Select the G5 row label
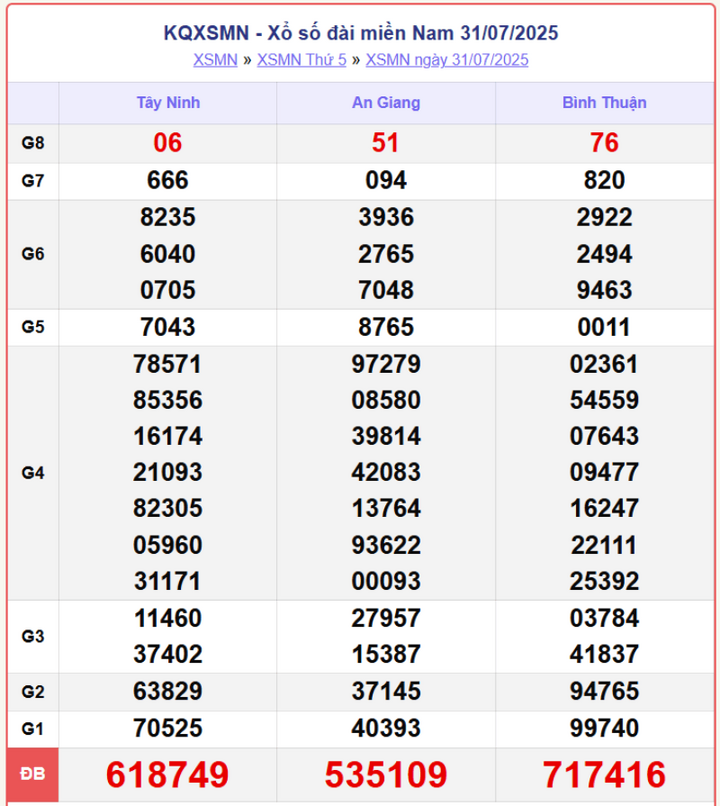This screenshot has width=720, height=806. click(33, 327)
